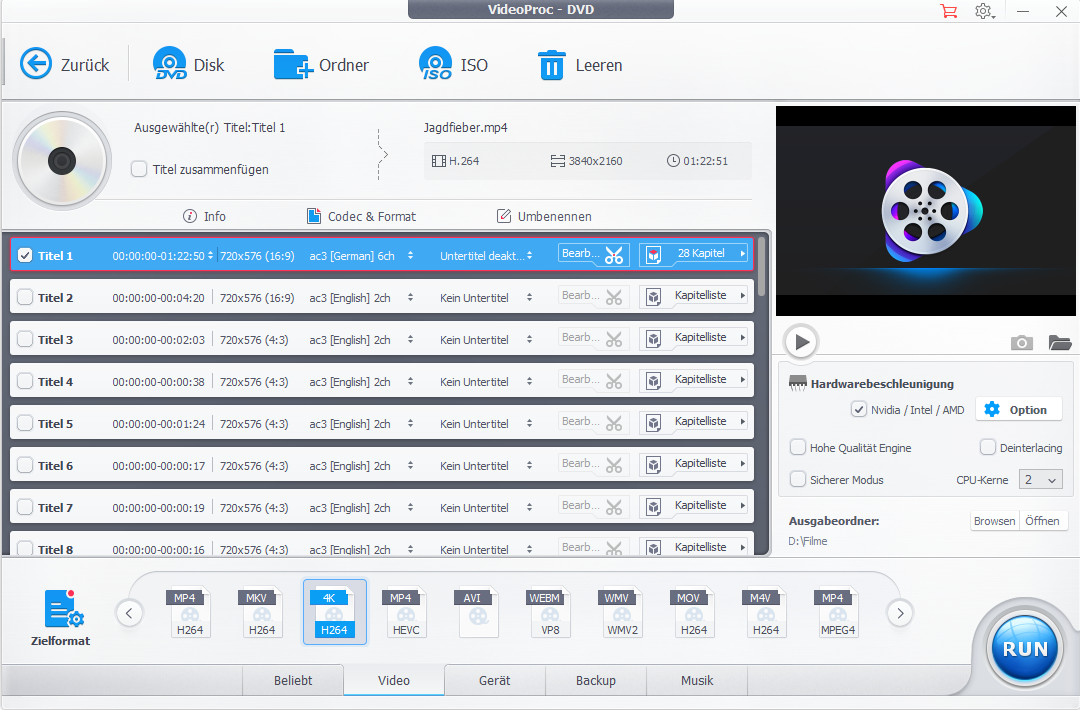The image size is (1080, 710).
Task: Select the MP4 HEVC format
Action: [405, 612]
